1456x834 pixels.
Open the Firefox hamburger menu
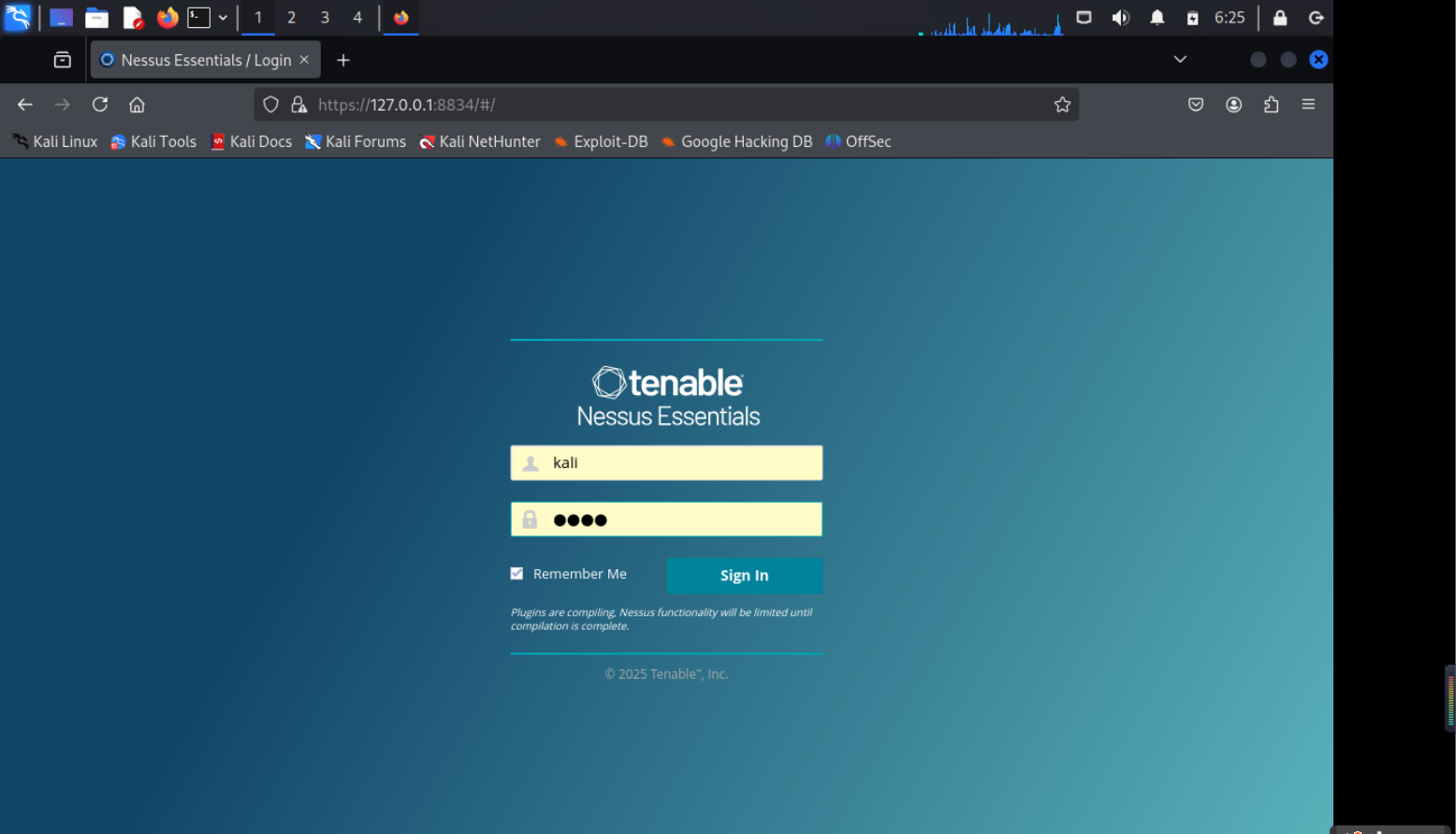click(1308, 105)
